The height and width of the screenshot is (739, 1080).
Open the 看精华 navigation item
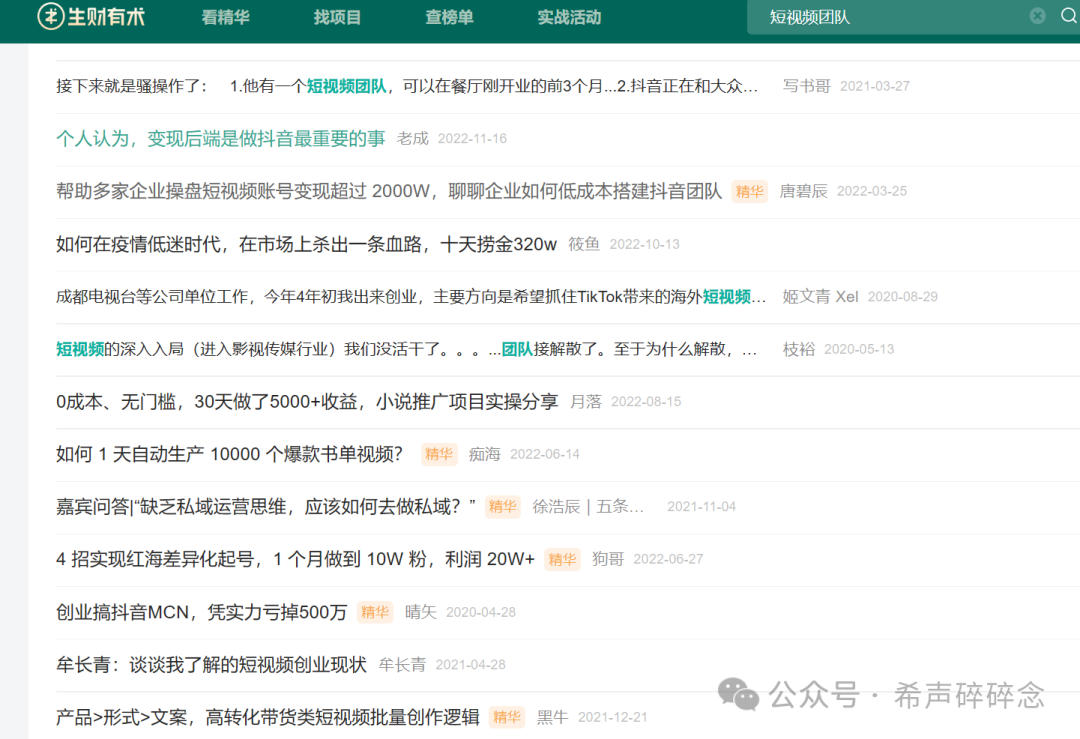[225, 17]
